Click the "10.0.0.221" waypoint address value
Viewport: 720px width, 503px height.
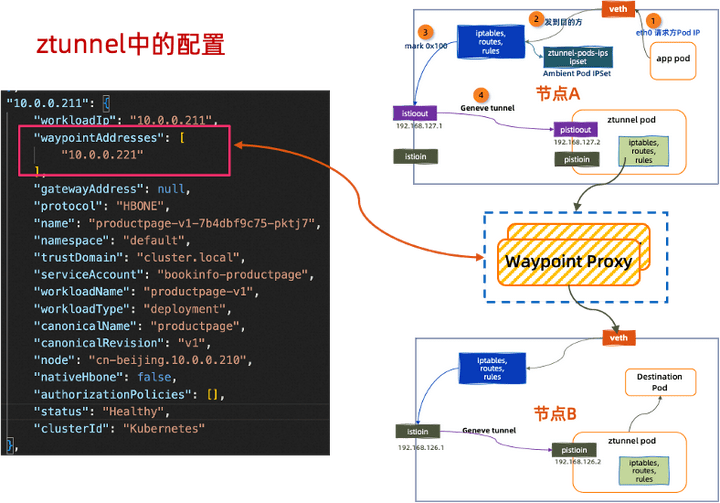pos(102,154)
